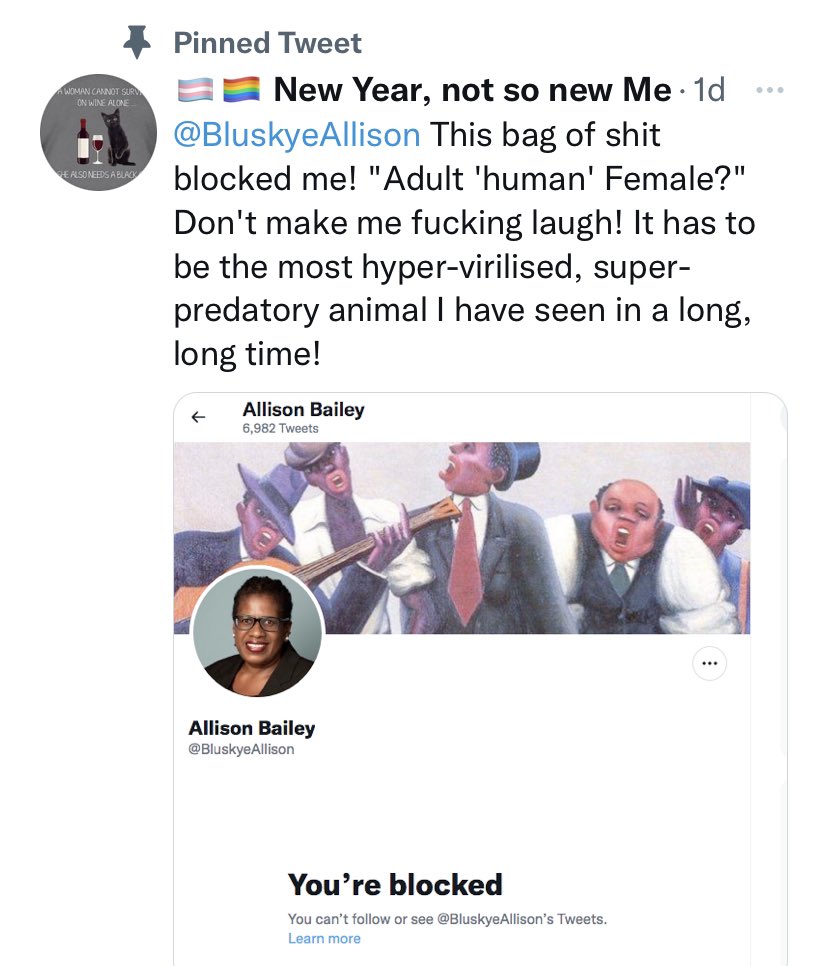The width and height of the screenshot is (828, 966).
Task: Click the transgender flag emoji in display name
Action: [195, 90]
